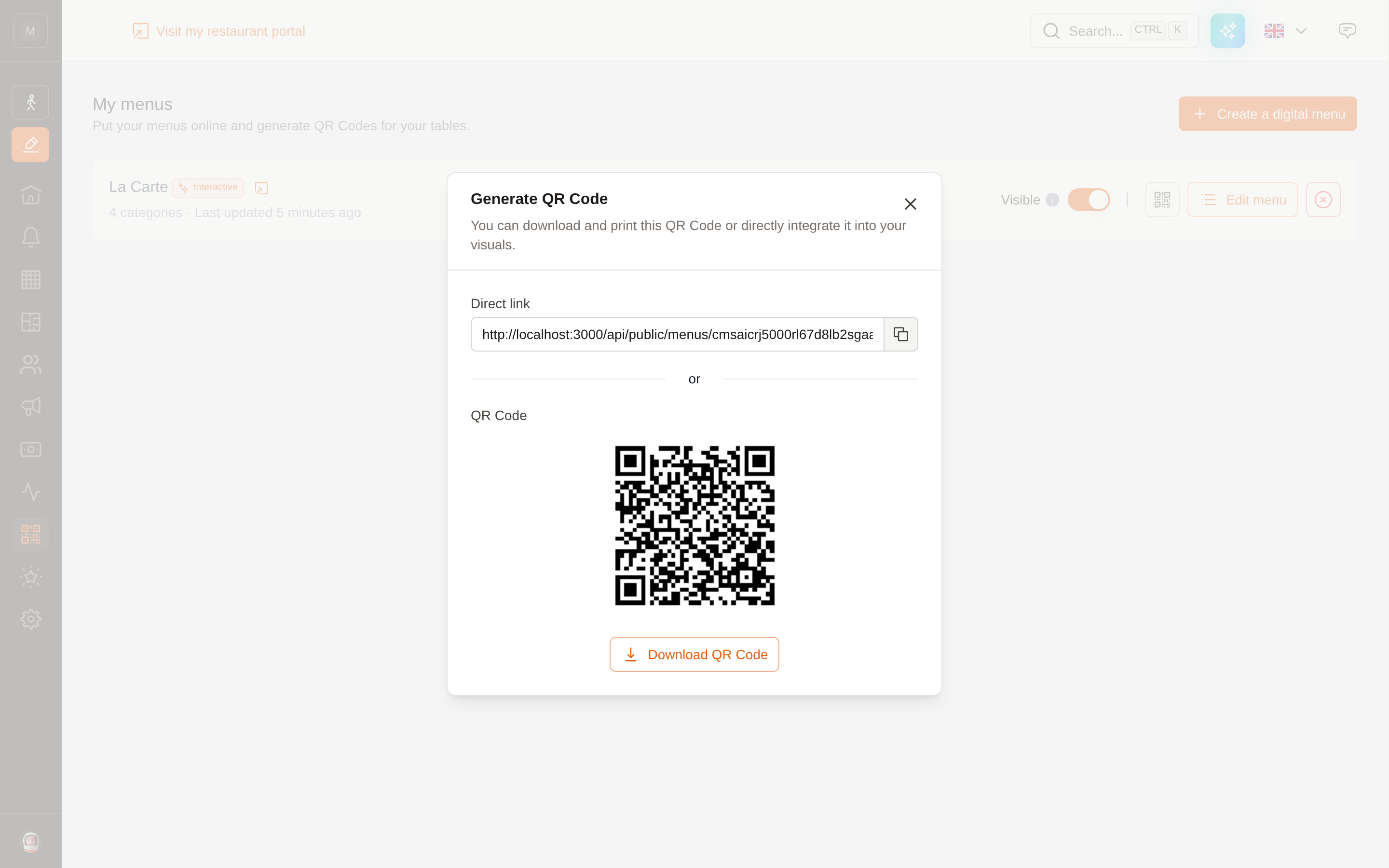Download the QR Code image
Image resolution: width=1389 pixels, height=868 pixels.
click(694, 654)
